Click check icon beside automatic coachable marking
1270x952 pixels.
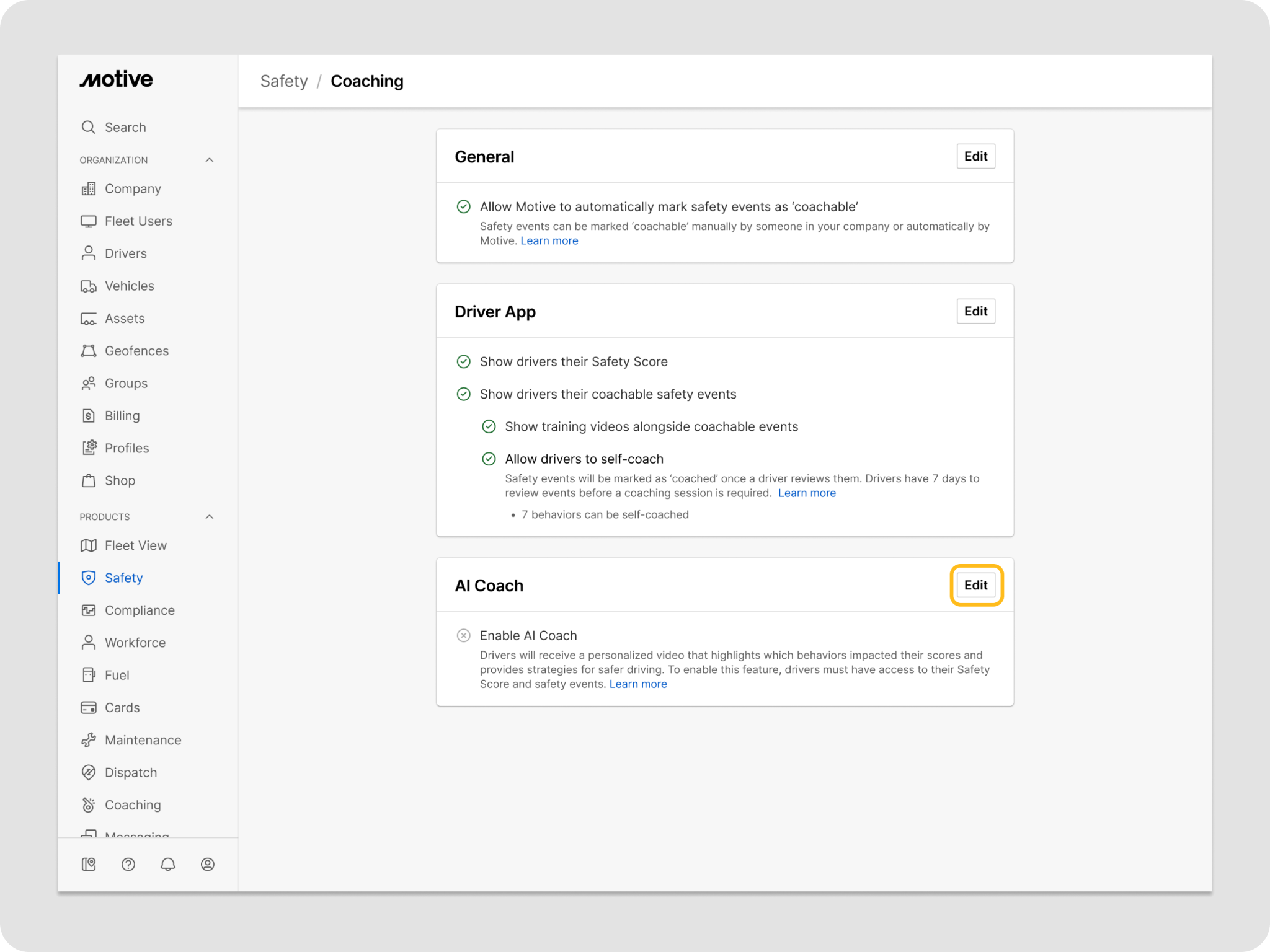pyautogui.click(x=463, y=206)
